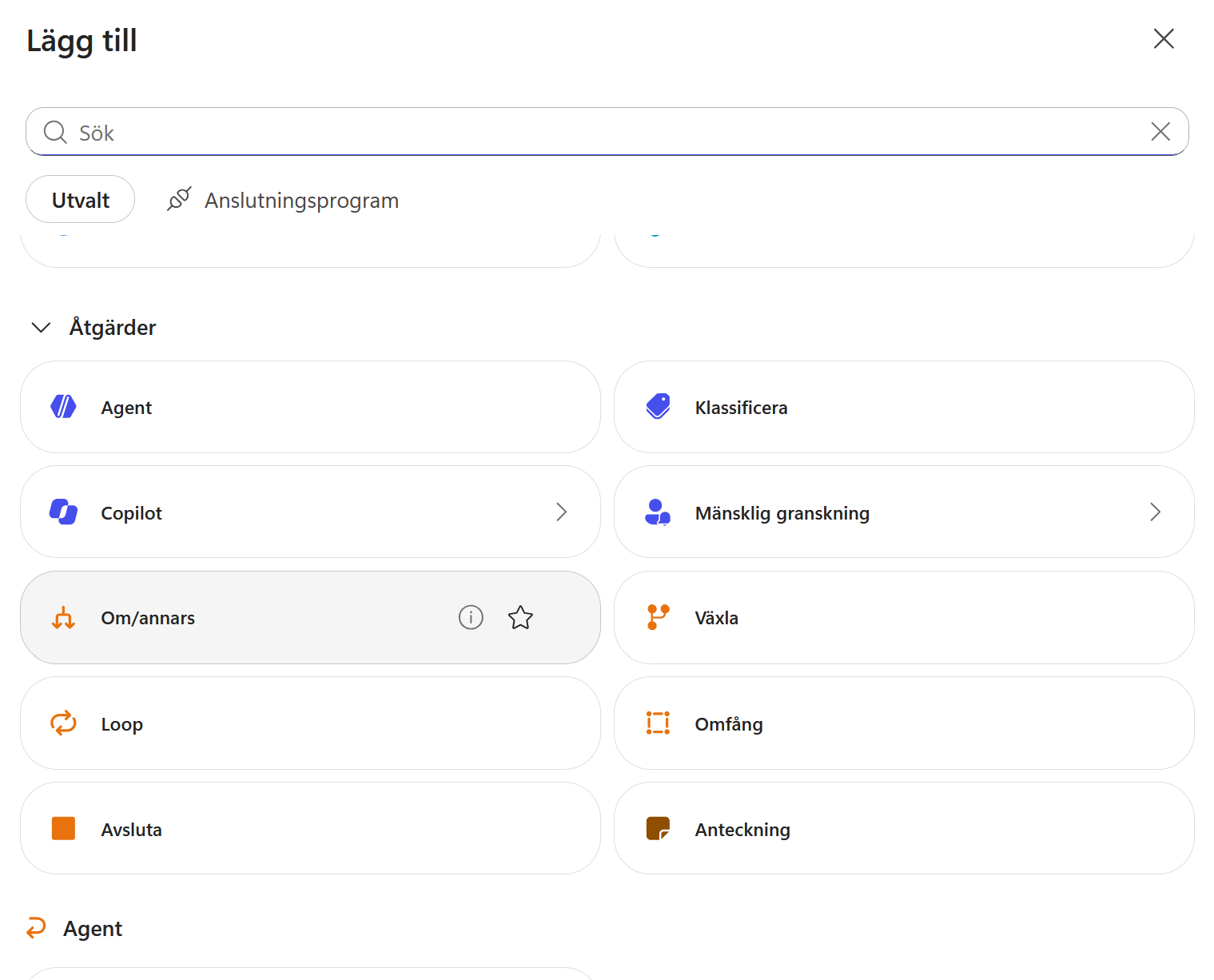Close the Lägg till panel
Screen dimensions: 1214x980
tap(1164, 38)
